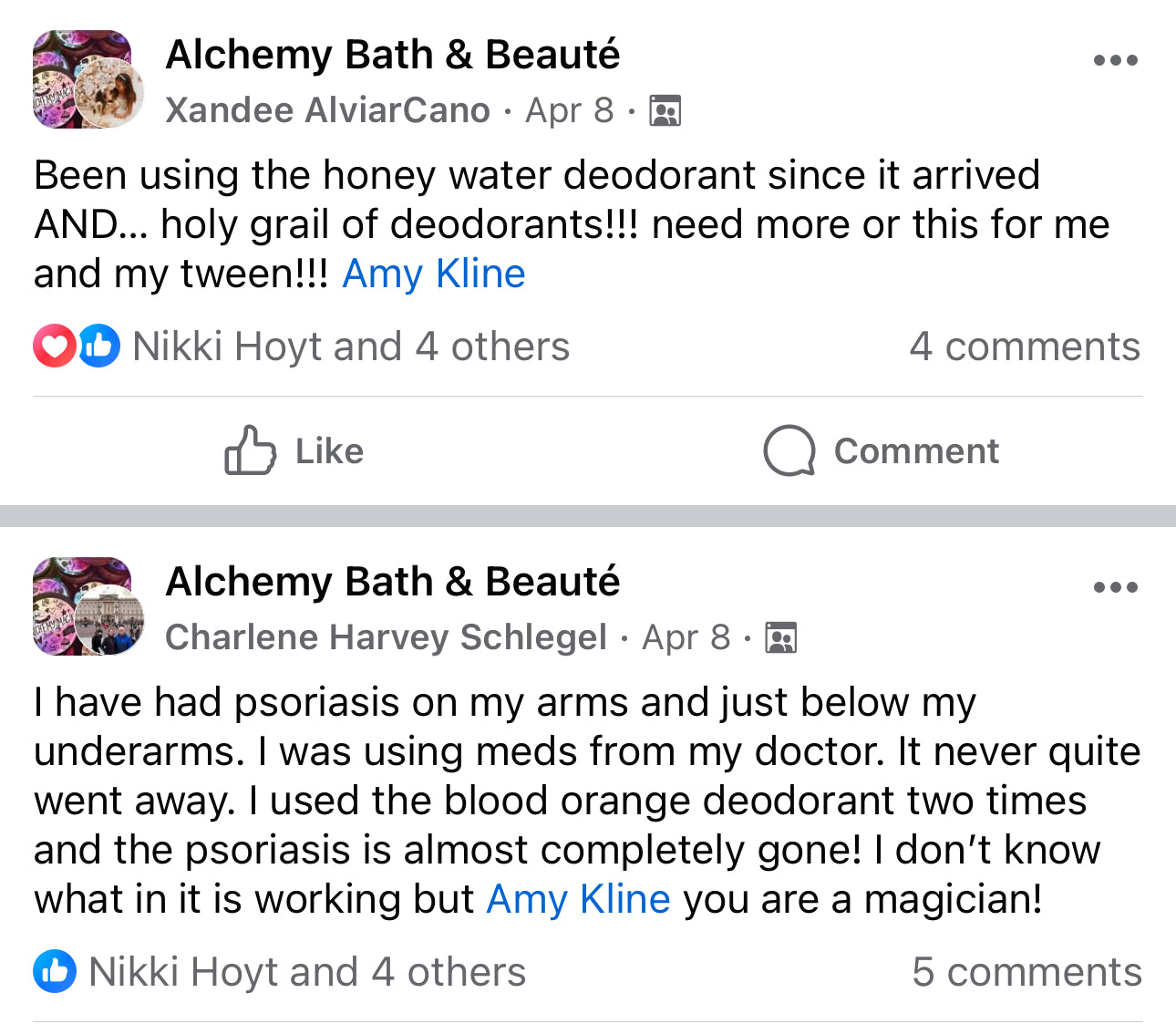Click the photo icon beside Charlene's post date

point(780,638)
